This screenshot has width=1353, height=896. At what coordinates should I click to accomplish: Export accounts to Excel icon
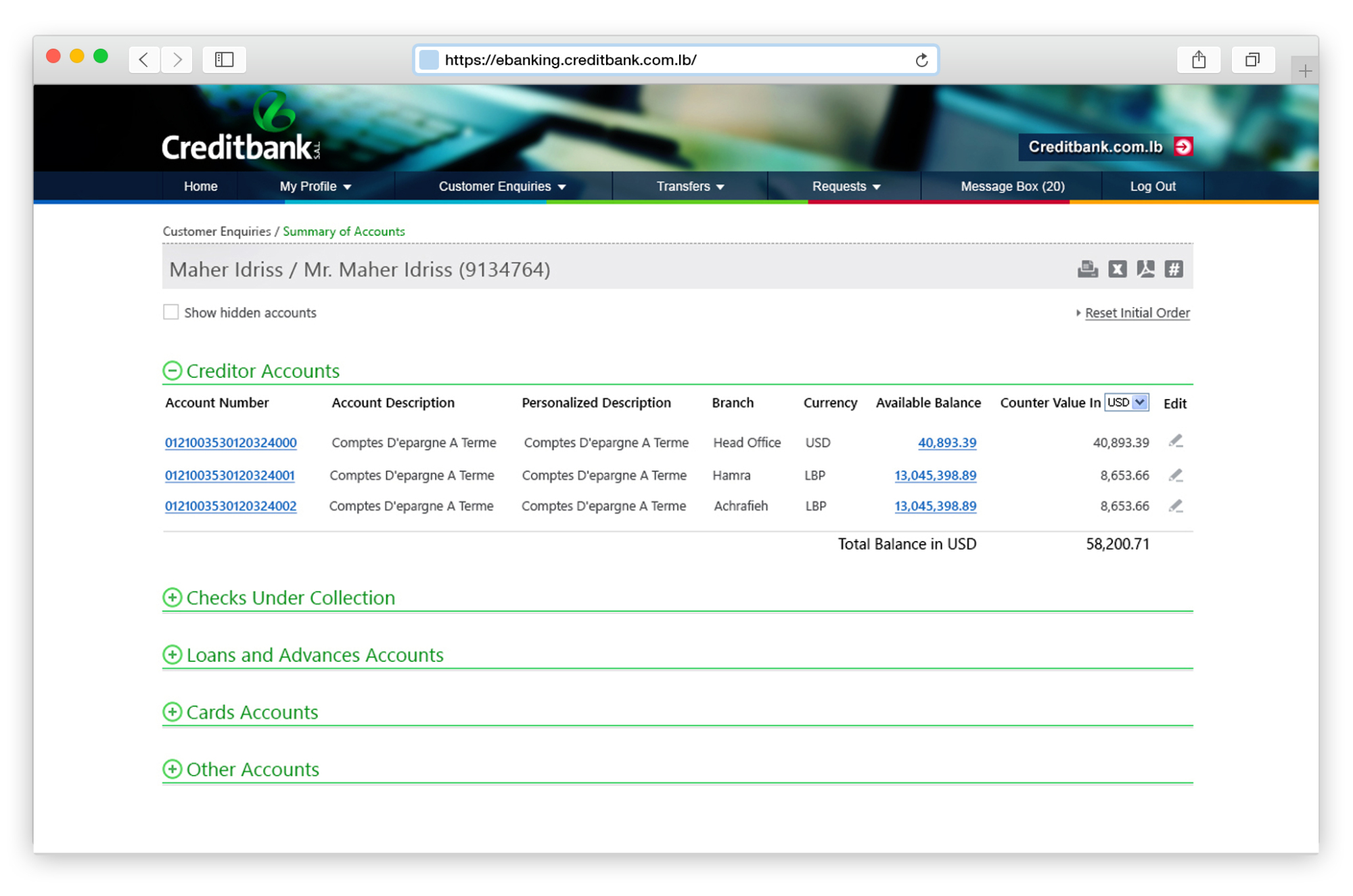(x=1117, y=269)
